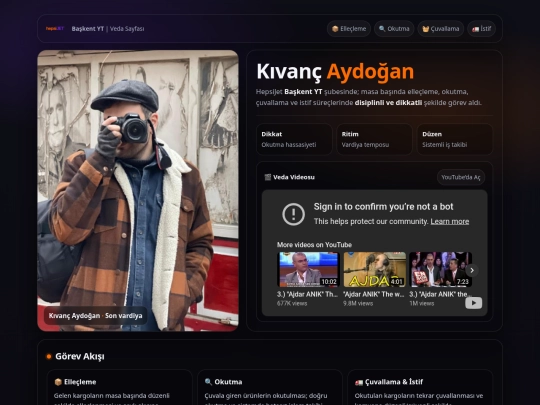This screenshot has width=540, height=405.
Task: Select the İstif nav pill
Action: (481, 29)
